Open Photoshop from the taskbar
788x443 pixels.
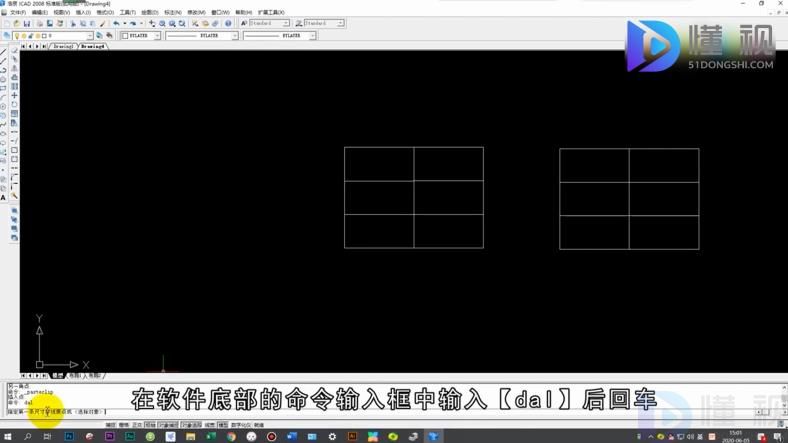pyautogui.click(x=69, y=436)
